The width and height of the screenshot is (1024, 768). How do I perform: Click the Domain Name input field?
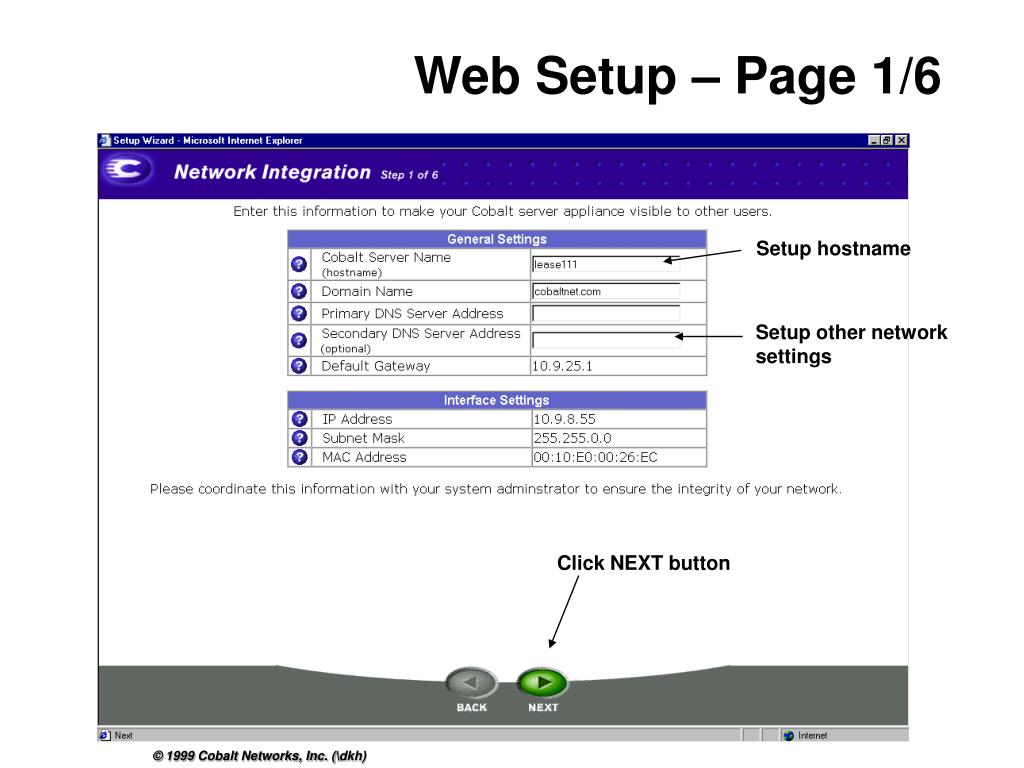click(605, 291)
